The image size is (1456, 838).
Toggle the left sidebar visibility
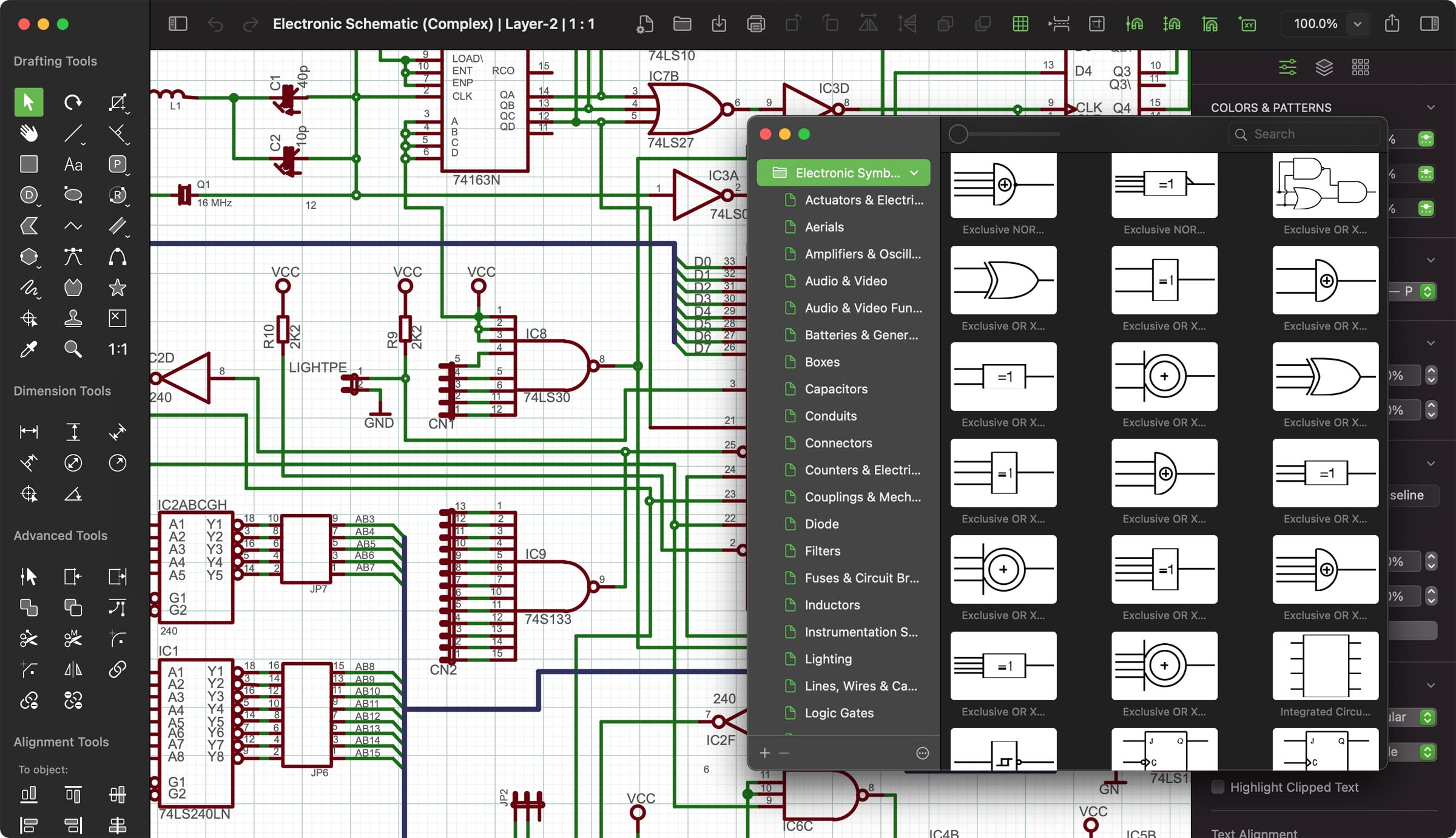177,24
